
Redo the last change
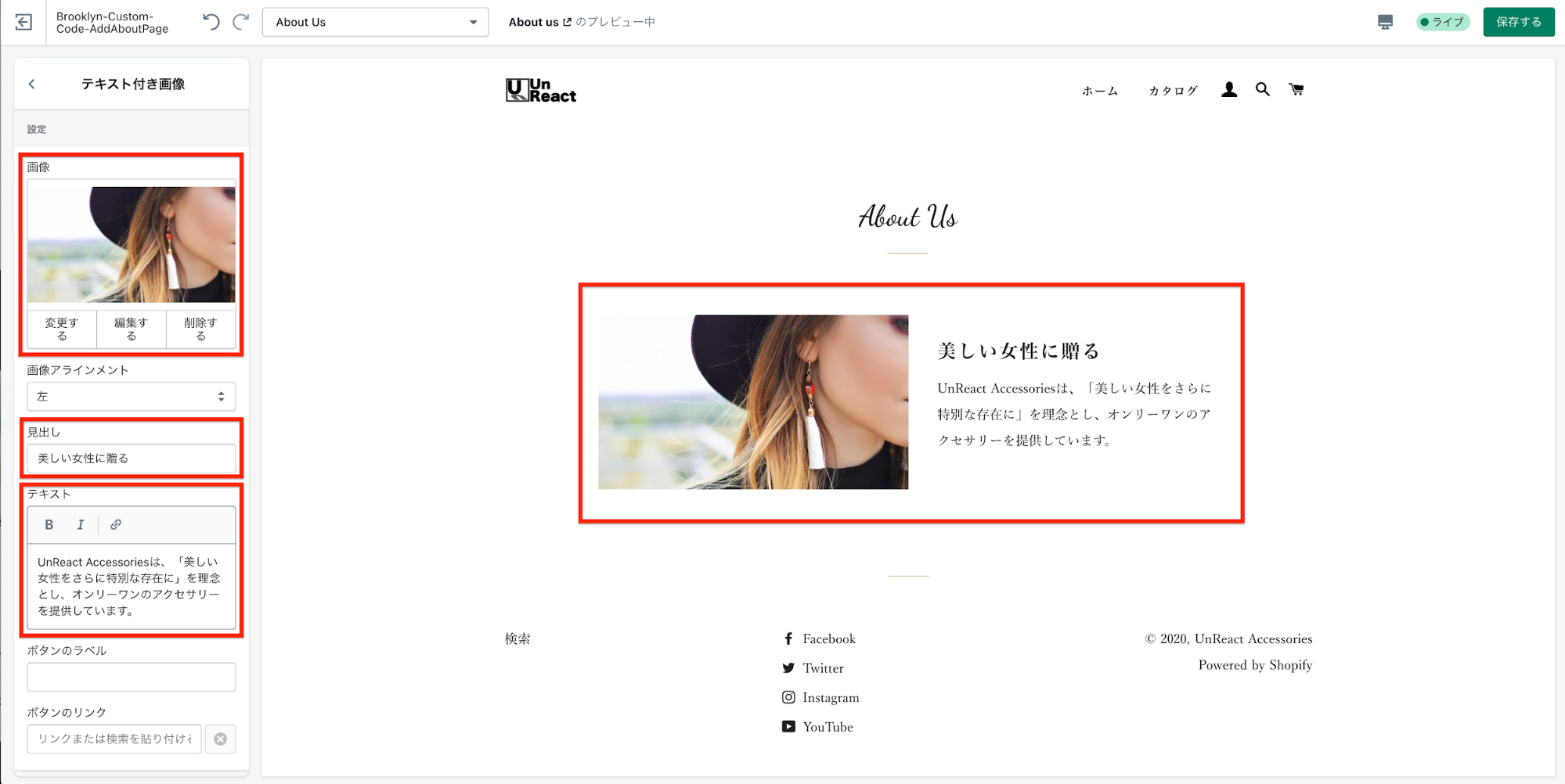tap(241, 22)
